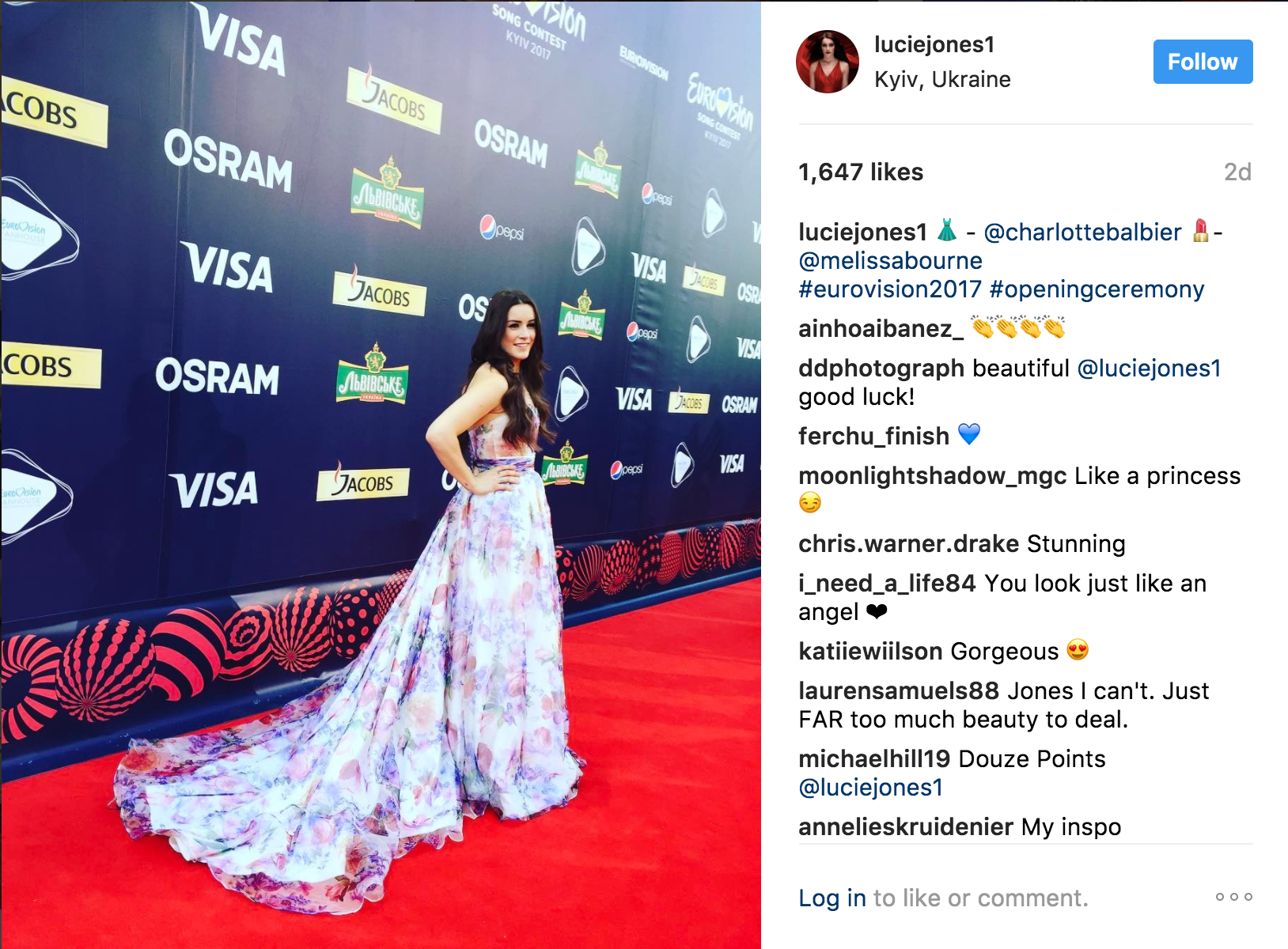Click the Follow button

(1203, 62)
